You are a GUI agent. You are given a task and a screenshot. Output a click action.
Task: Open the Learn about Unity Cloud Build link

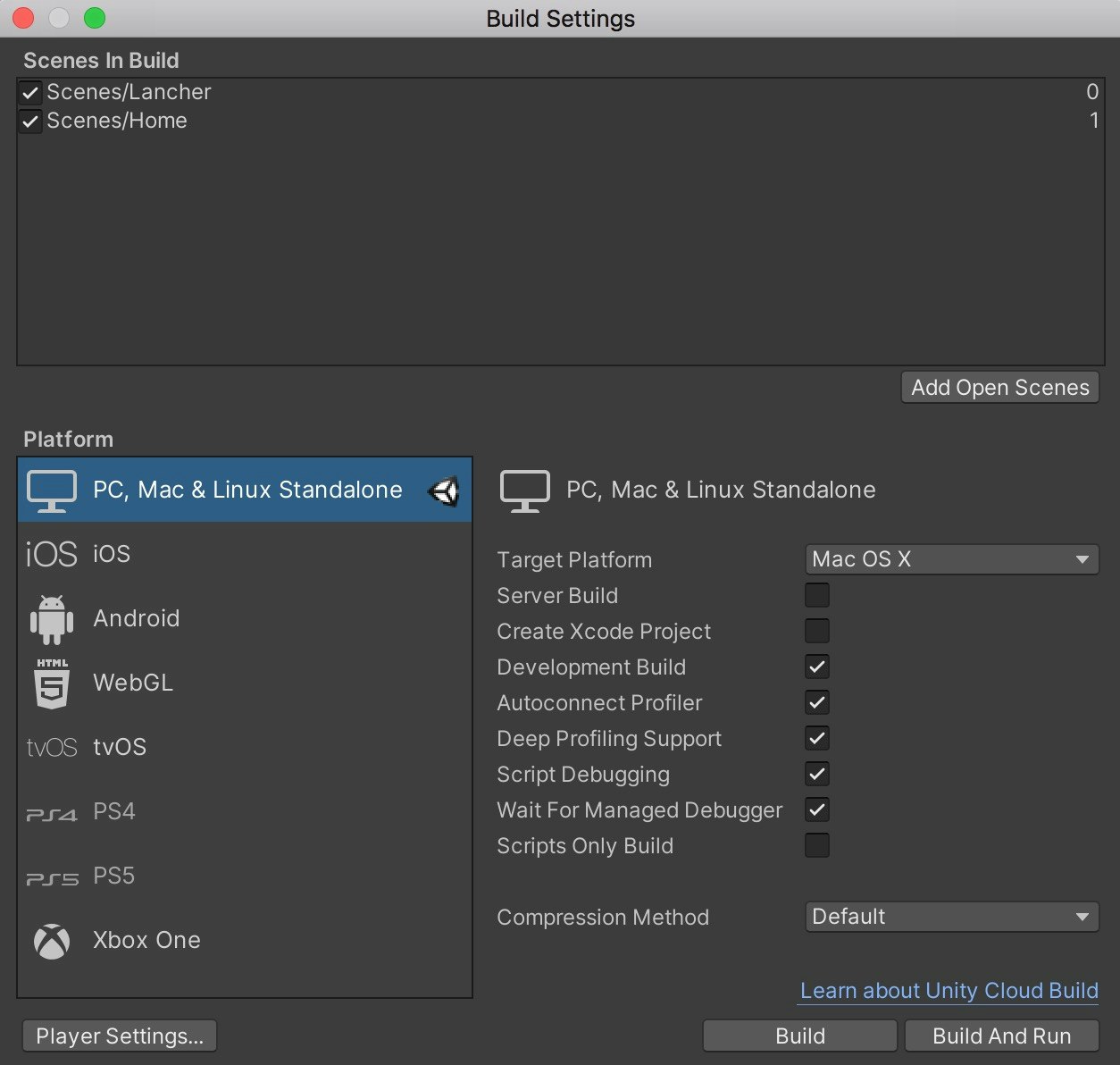pyautogui.click(x=949, y=991)
